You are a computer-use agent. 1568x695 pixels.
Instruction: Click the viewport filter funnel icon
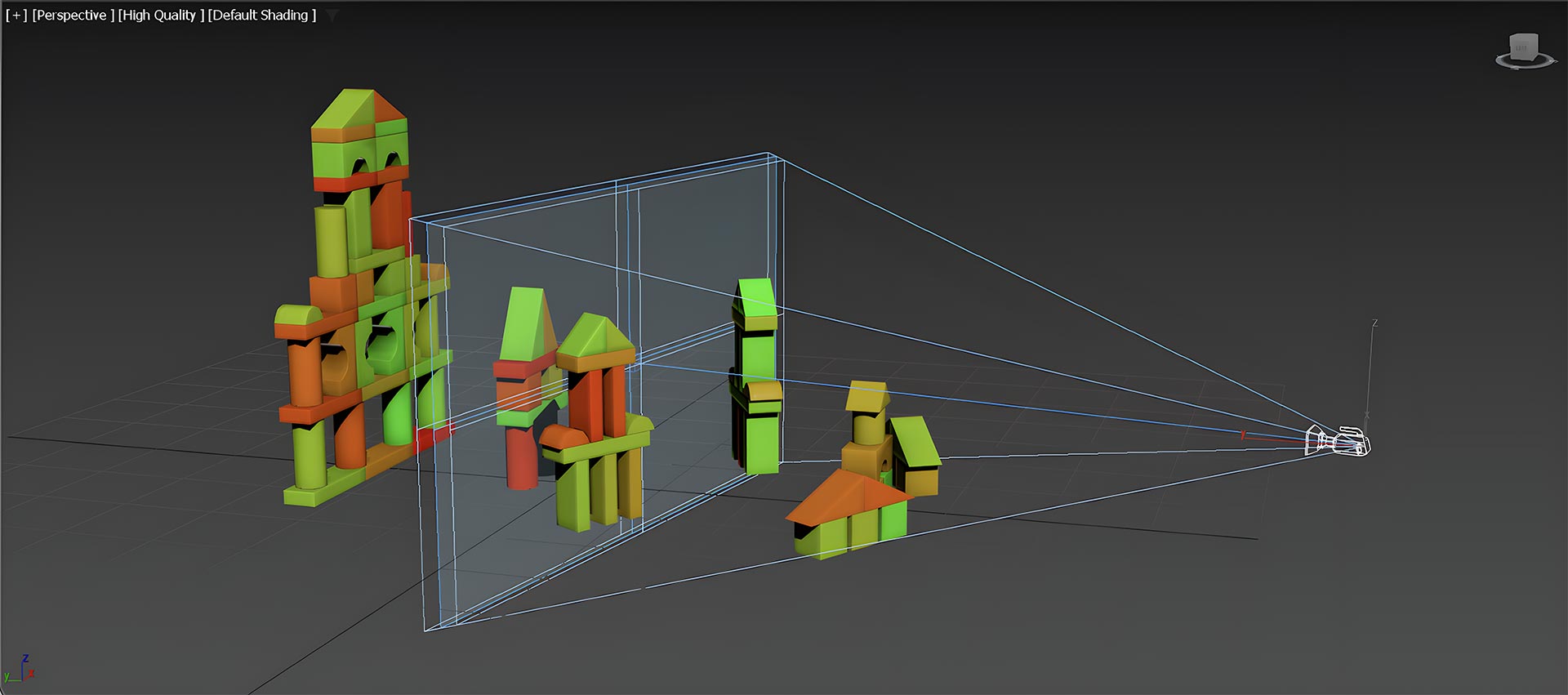(332, 16)
